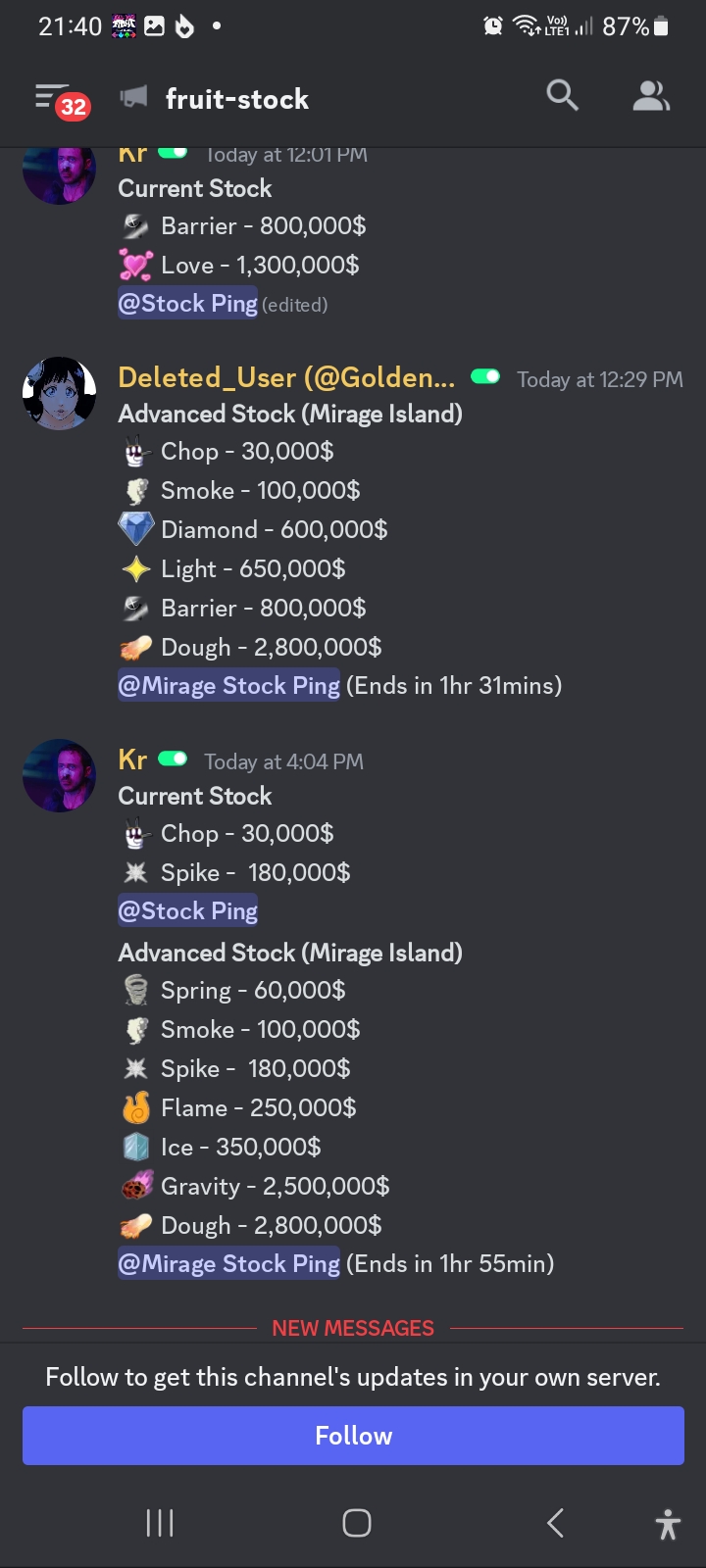This screenshot has height=1568, width=706.
Task: Tap green badge beside Deleted_User name
Action: pos(485,377)
